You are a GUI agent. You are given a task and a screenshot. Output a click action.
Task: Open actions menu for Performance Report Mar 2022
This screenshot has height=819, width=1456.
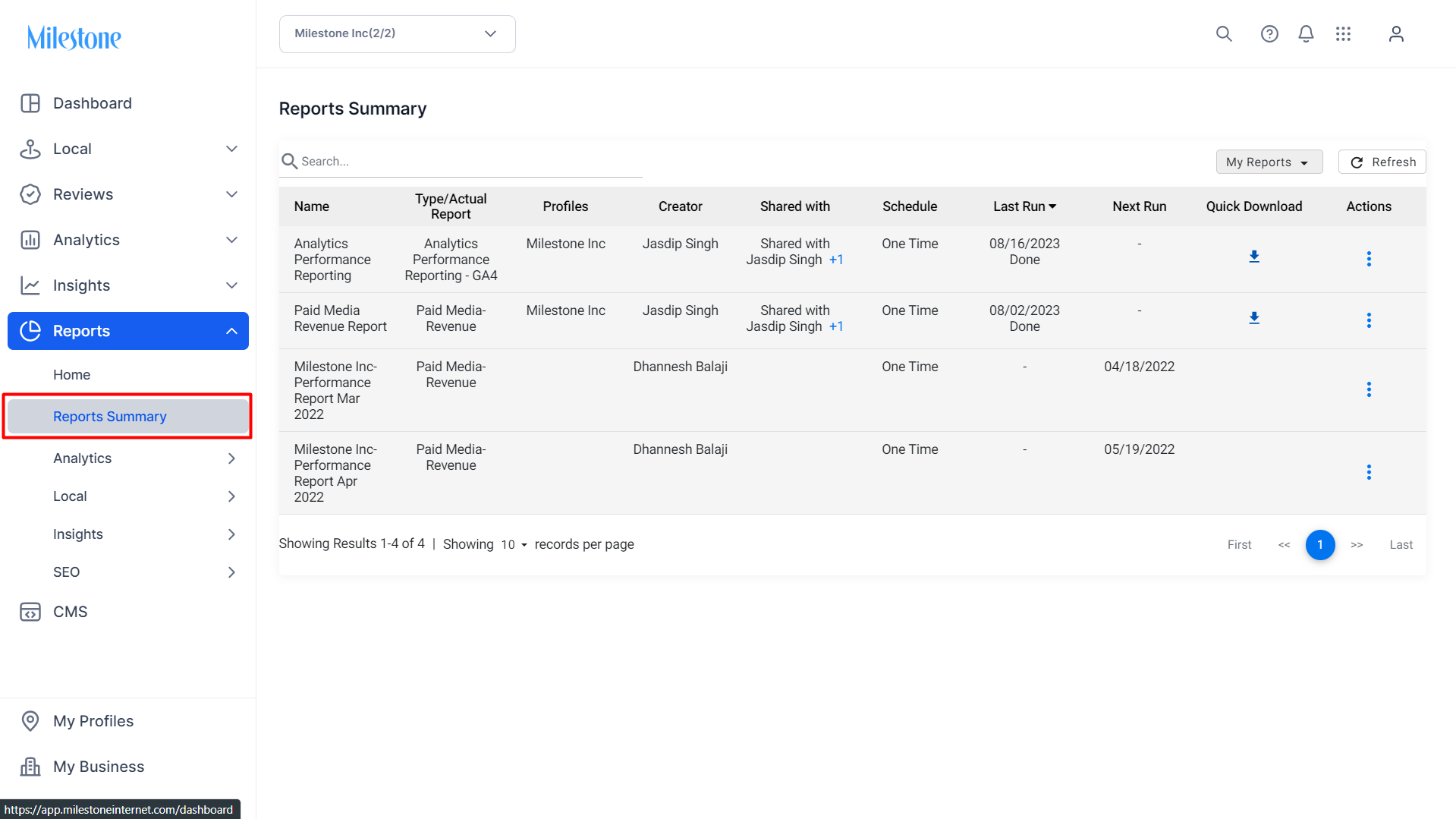1369,389
